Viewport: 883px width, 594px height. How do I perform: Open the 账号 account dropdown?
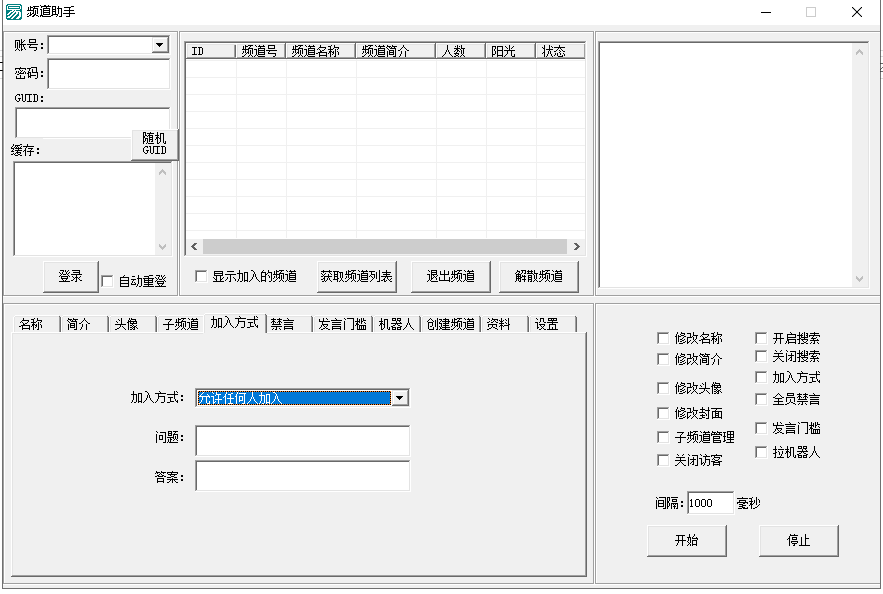point(160,45)
